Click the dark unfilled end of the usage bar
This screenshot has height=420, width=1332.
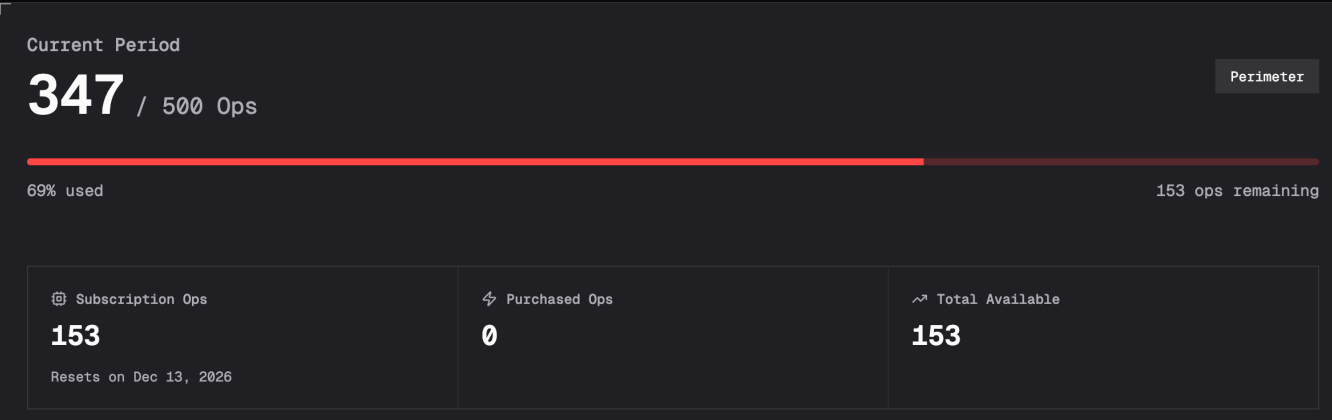click(1120, 161)
